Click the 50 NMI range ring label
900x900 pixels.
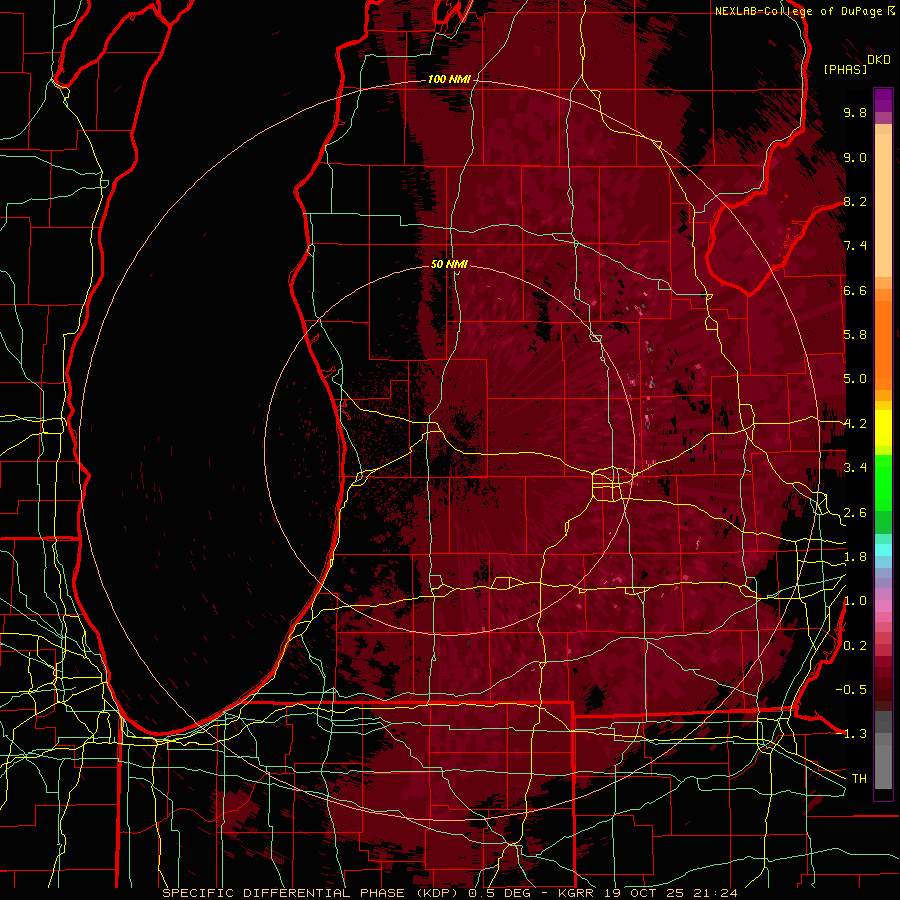point(449,264)
